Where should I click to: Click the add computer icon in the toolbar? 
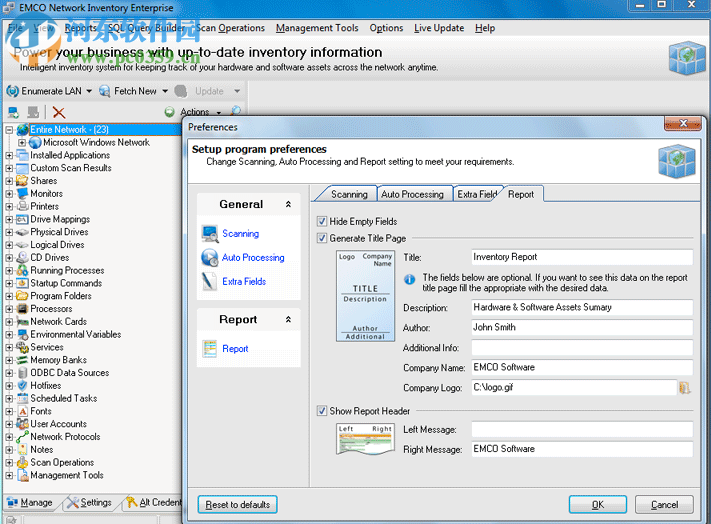click(14, 112)
